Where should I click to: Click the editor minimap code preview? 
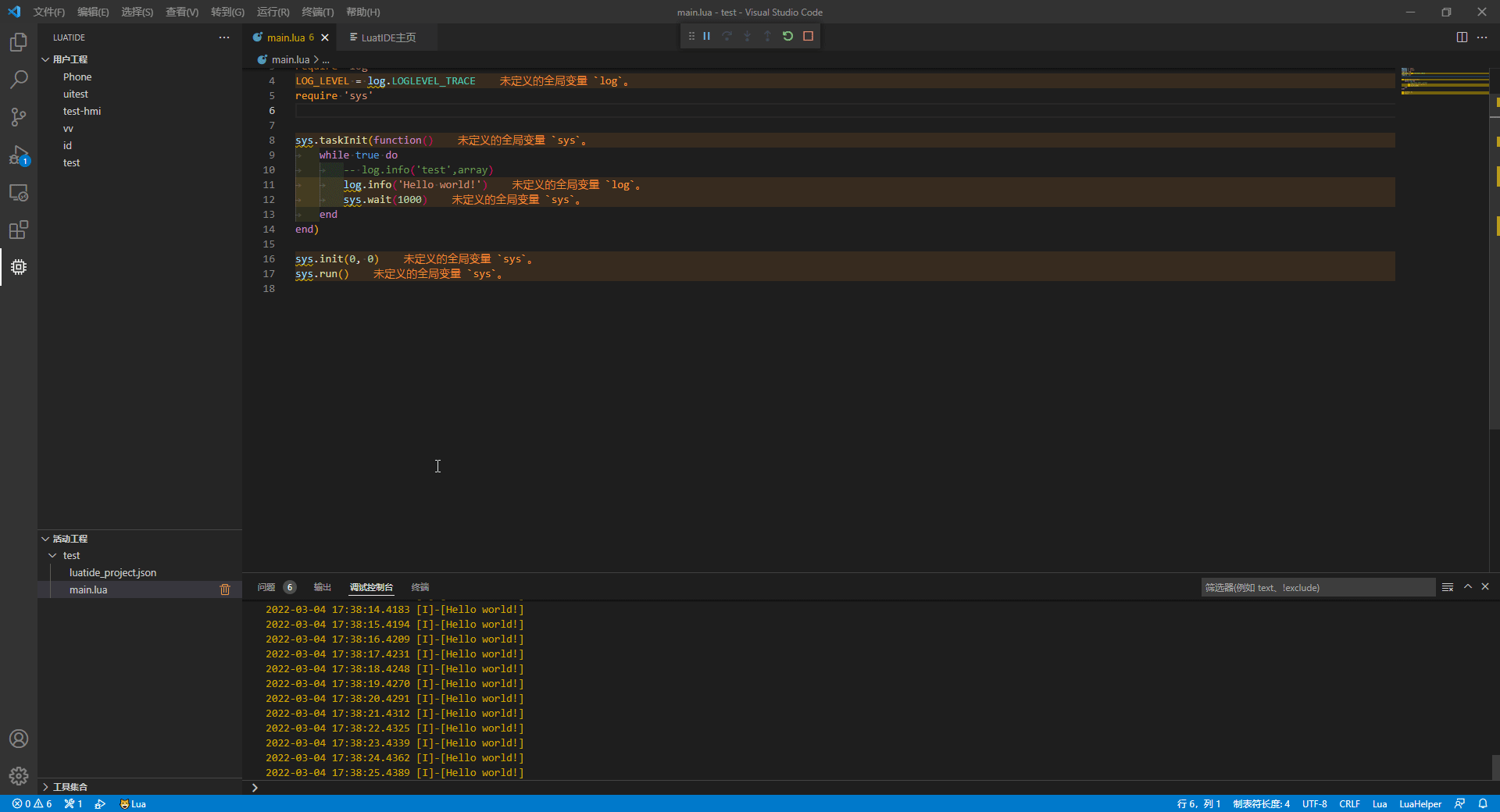1445,82
